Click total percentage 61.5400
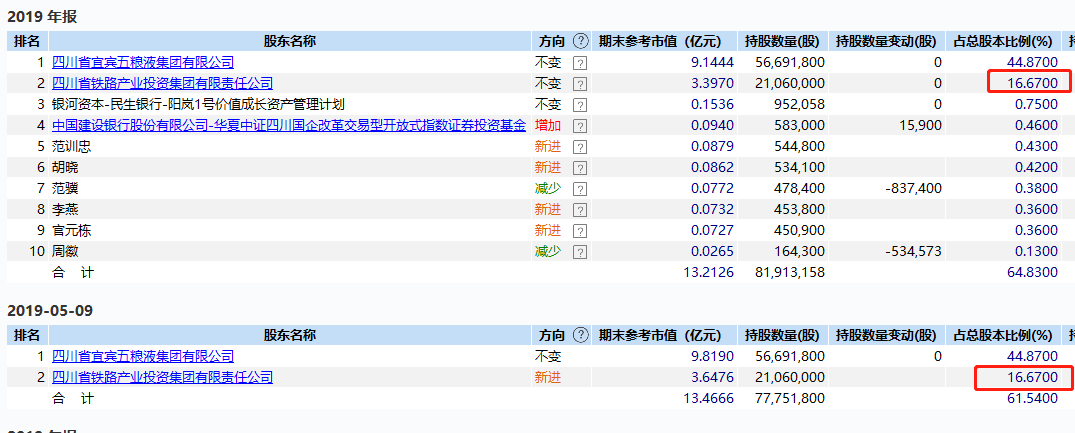 [1032, 398]
